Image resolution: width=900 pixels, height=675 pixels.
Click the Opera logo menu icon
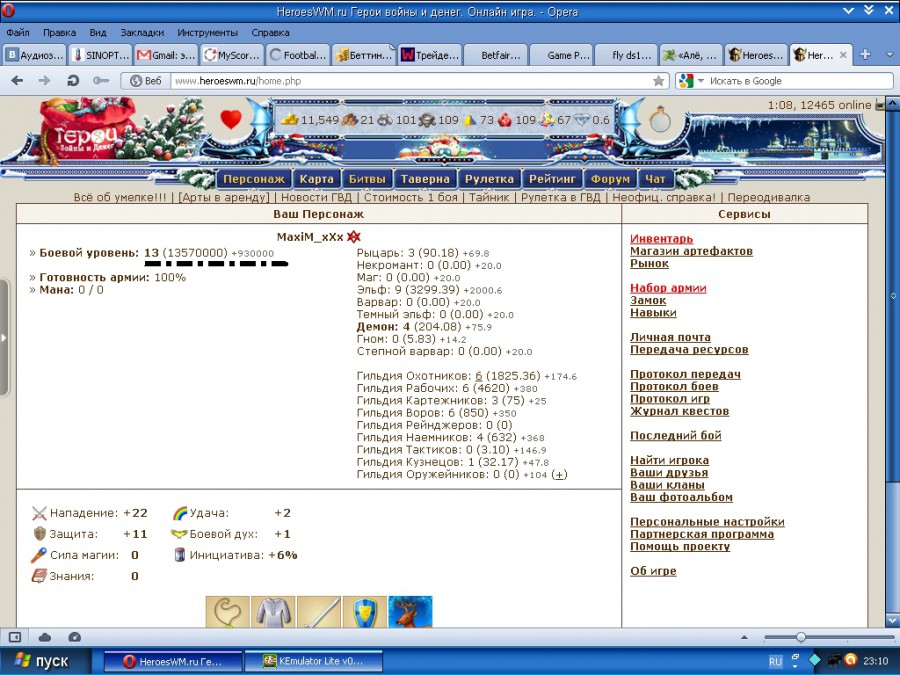coord(8,11)
